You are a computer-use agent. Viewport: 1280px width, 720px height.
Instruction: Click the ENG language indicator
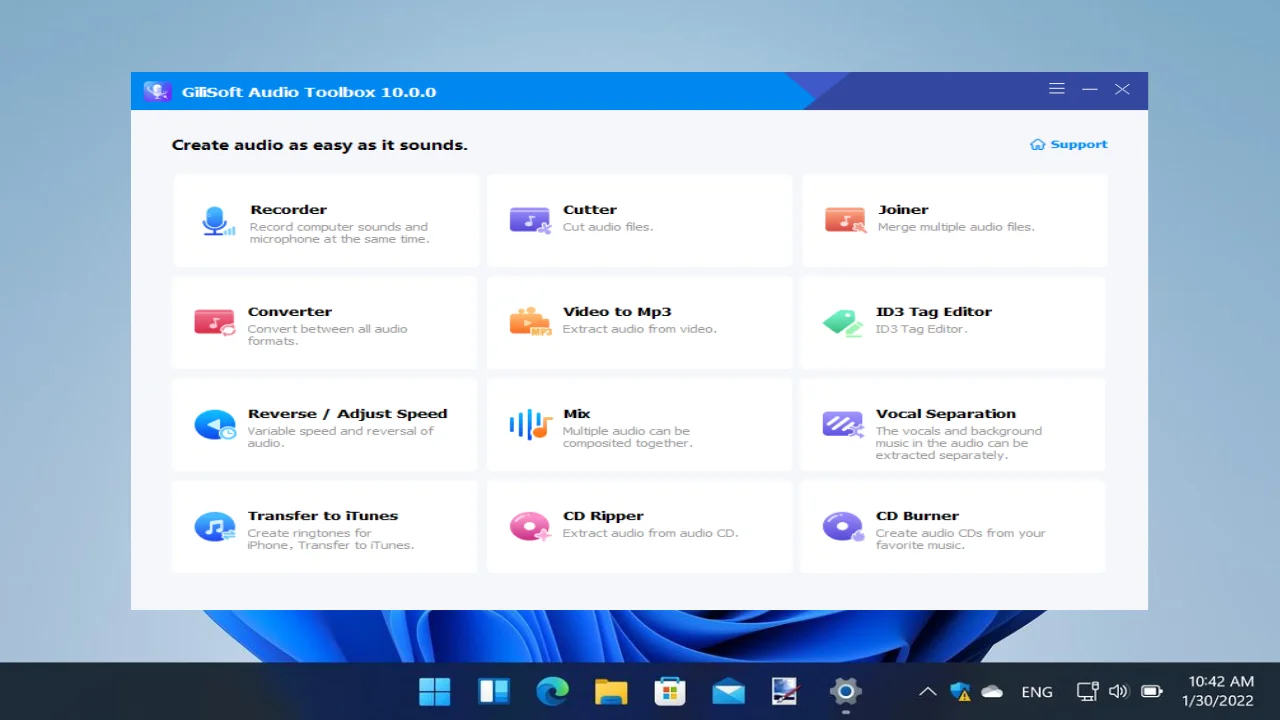1037,692
